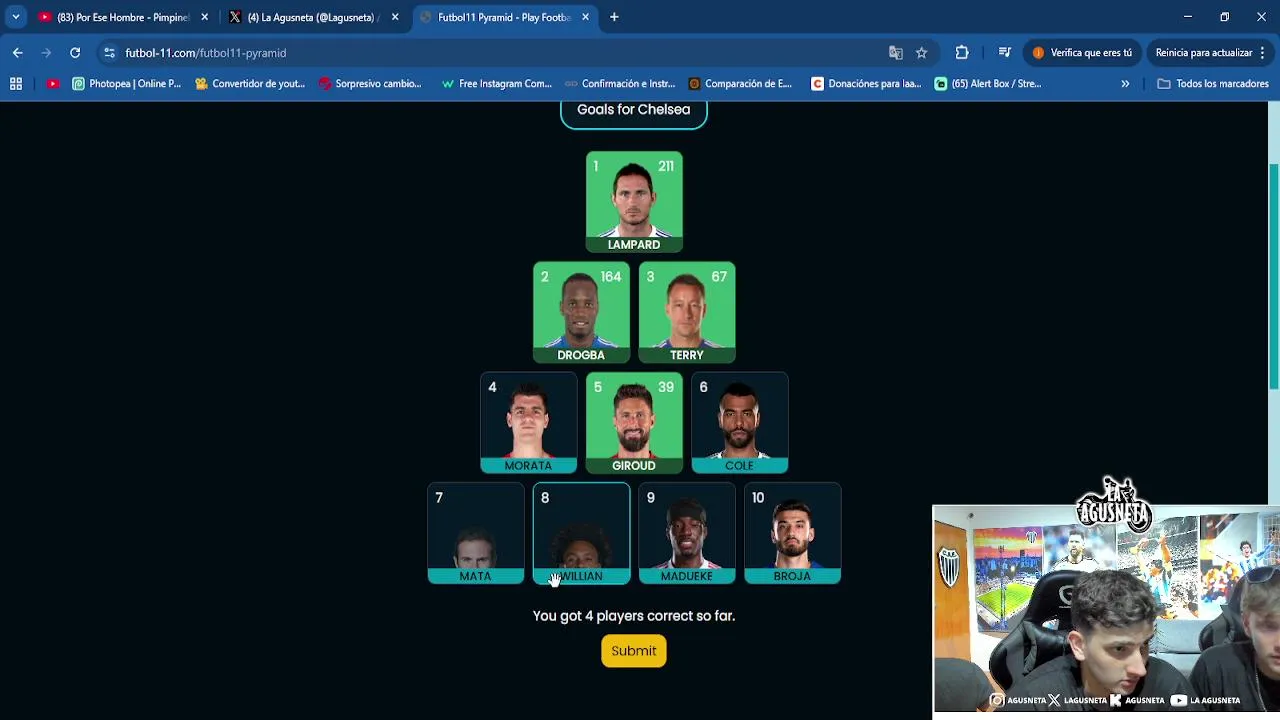Close the La Agusneta X tab

tap(395, 17)
